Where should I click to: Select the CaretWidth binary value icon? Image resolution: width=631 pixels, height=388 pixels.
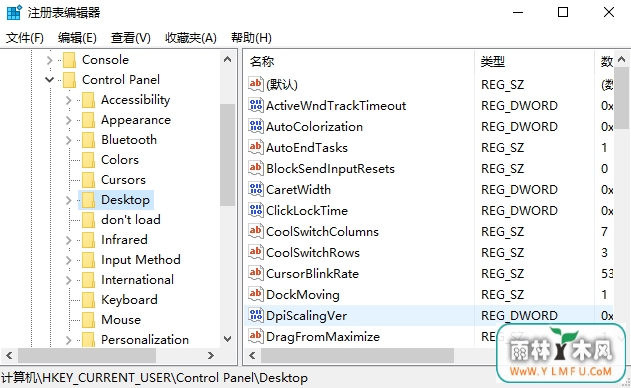click(x=256, y=189)
